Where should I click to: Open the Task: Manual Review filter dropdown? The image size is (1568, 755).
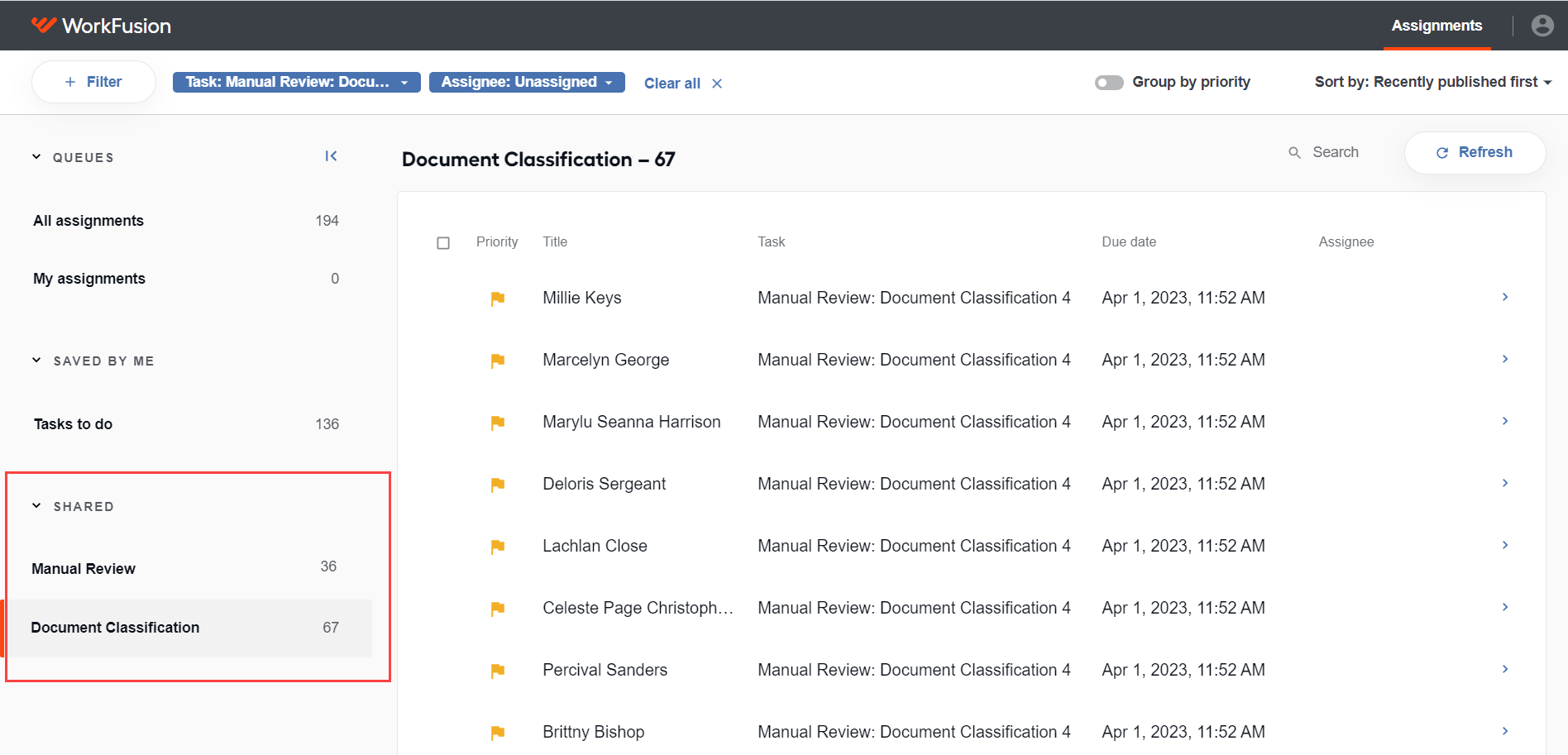point(297,82)
